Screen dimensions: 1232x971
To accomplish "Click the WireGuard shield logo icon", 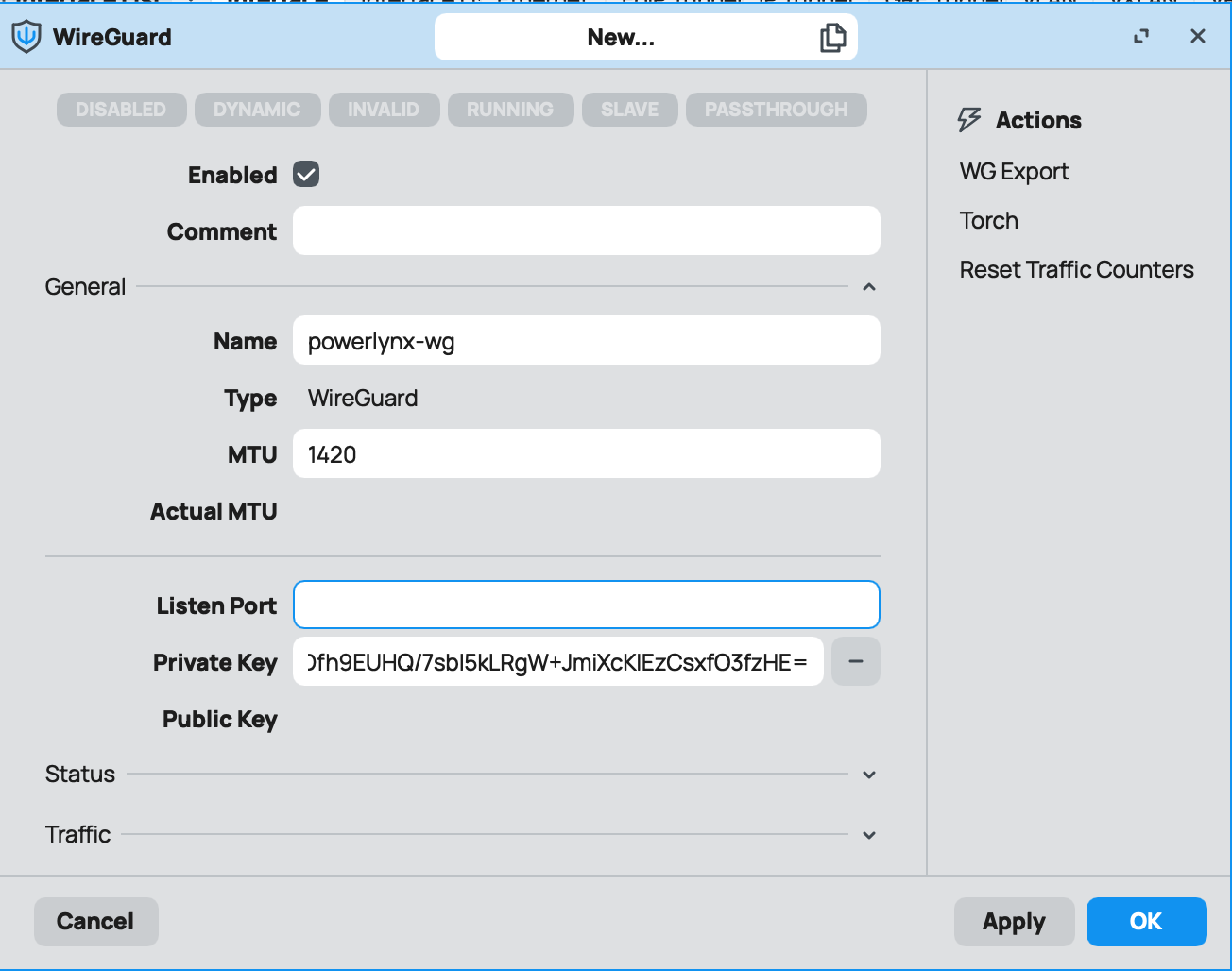I will pos(26,37).
